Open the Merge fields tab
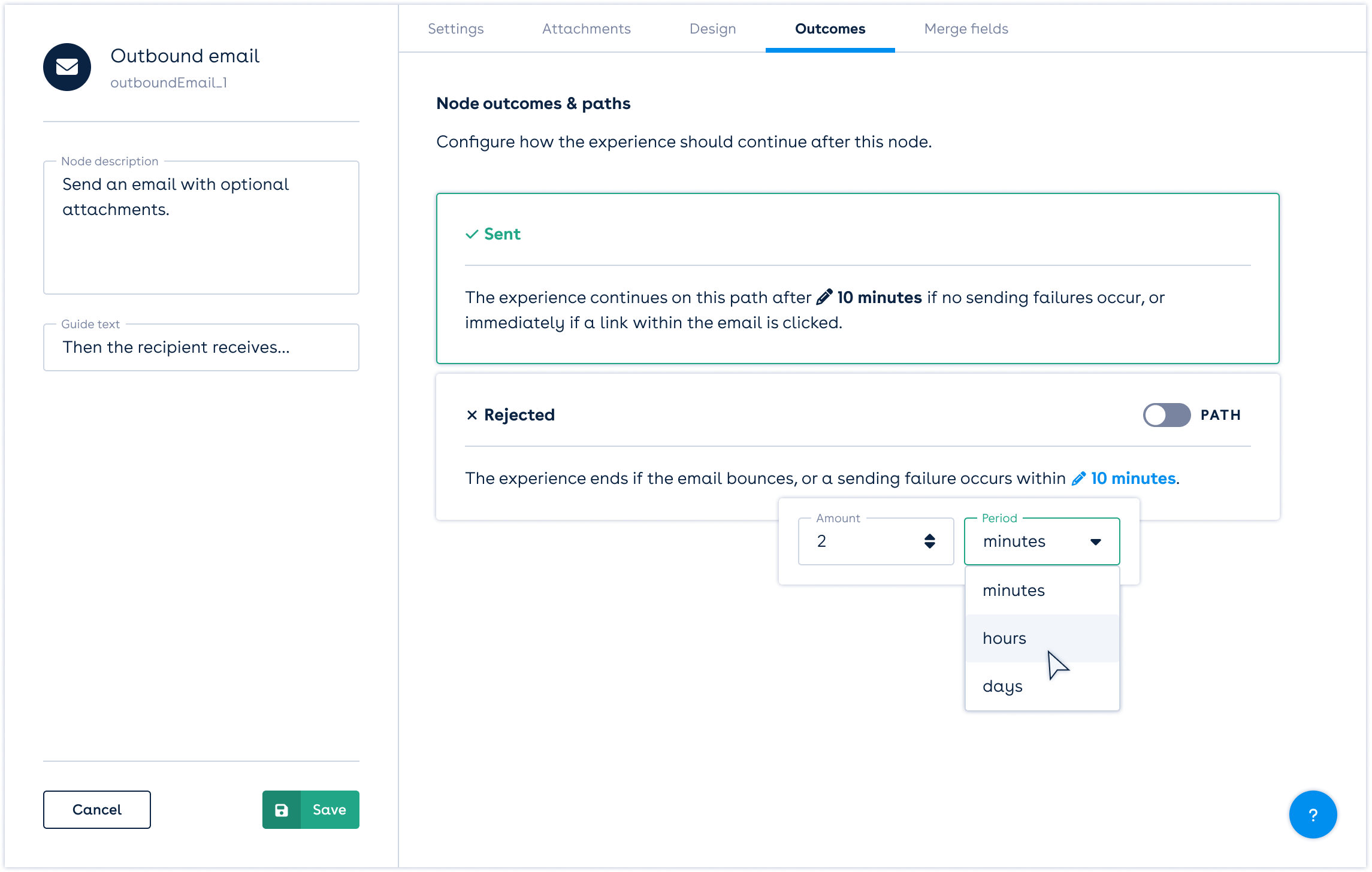This screenshot has width=1372, height=872. pyautogui.click(x=966, y=29)
